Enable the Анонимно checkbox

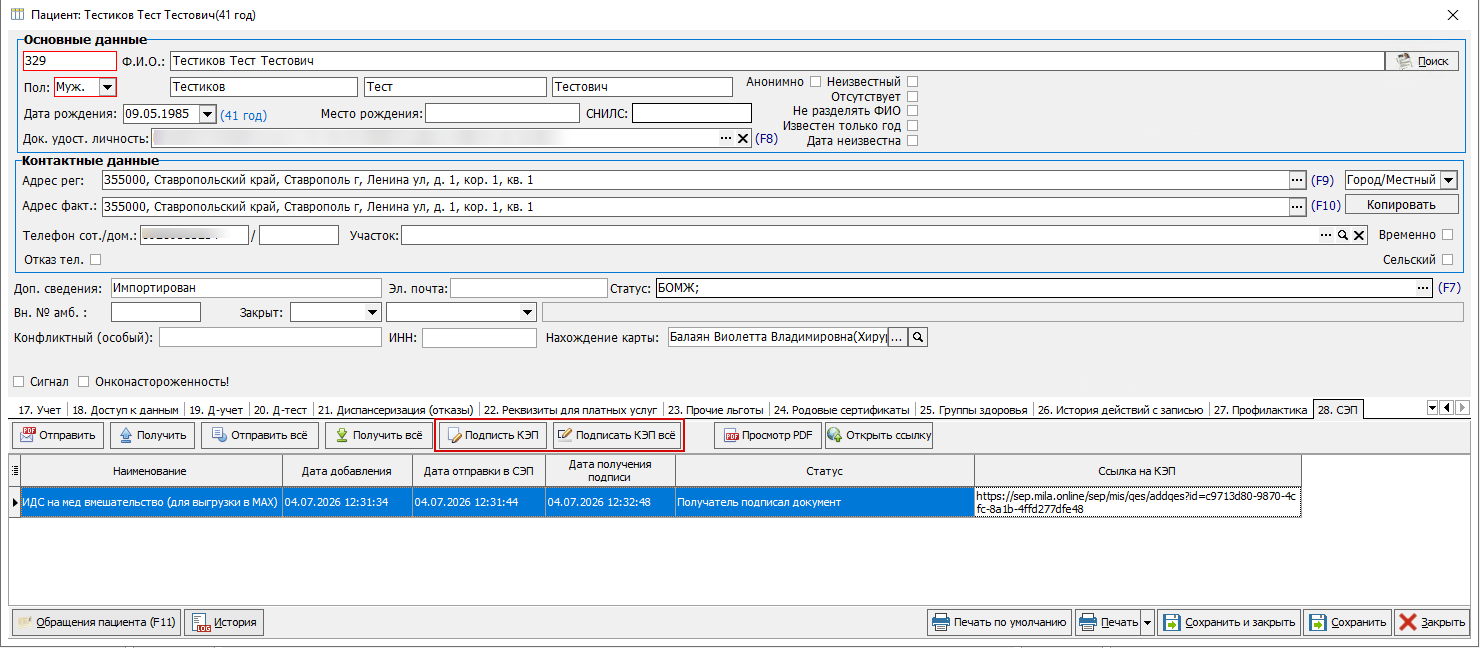816,82
